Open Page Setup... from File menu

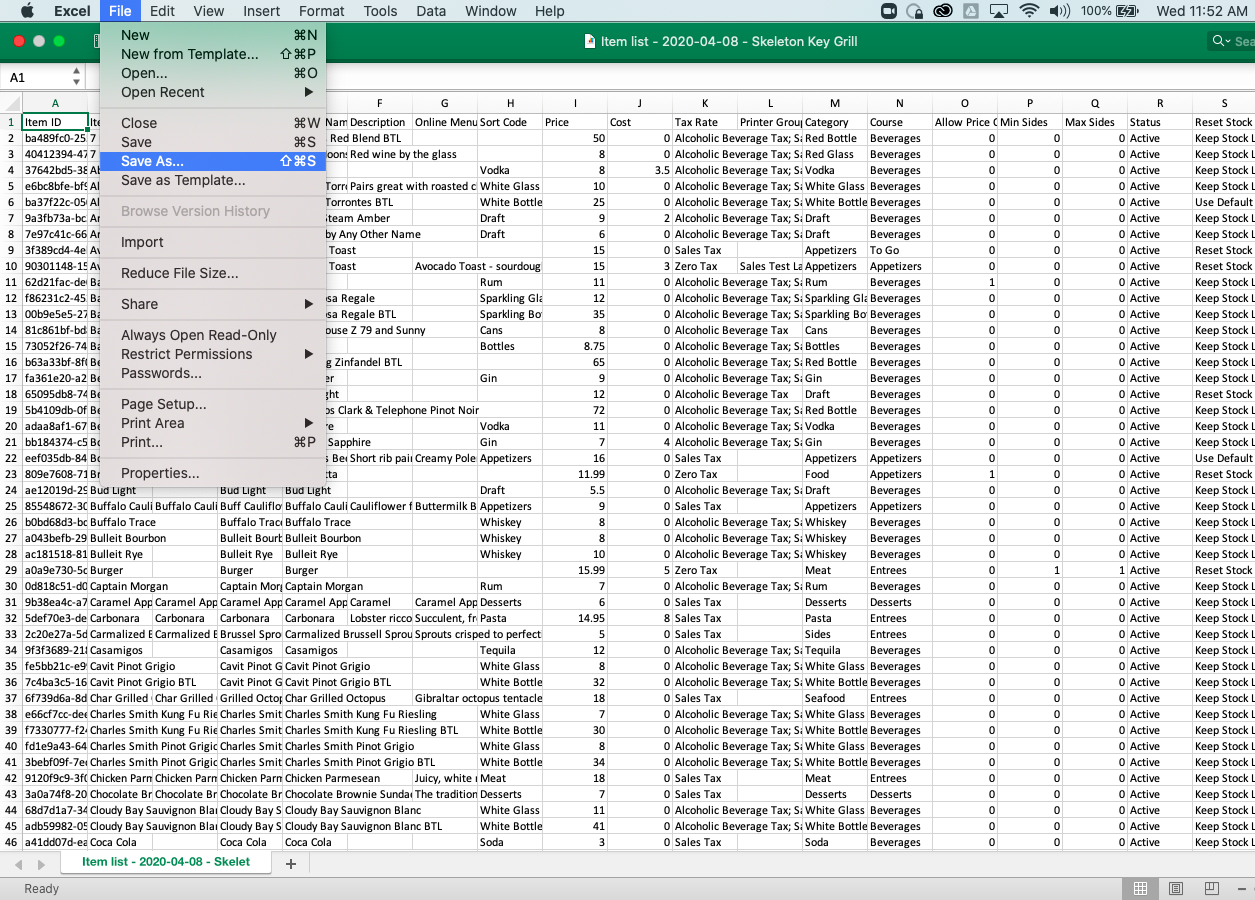coord(213,404)
